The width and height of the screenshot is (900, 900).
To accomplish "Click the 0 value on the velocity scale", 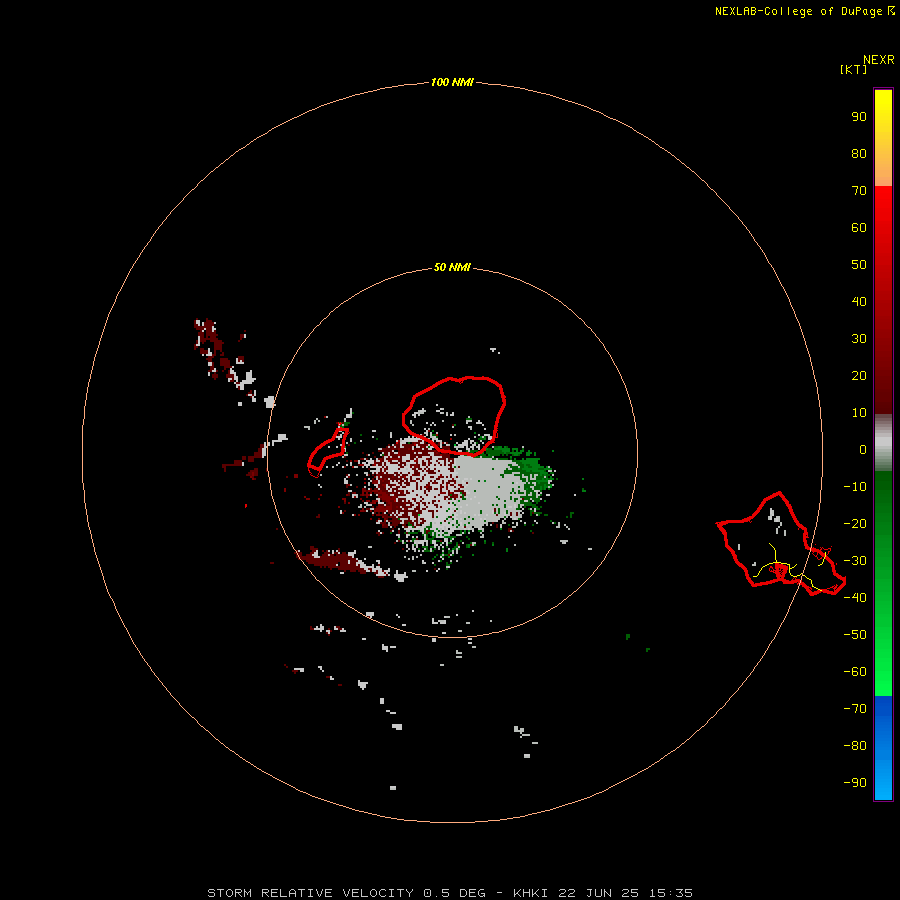I will pyautogui.click(x=863, y=449).
